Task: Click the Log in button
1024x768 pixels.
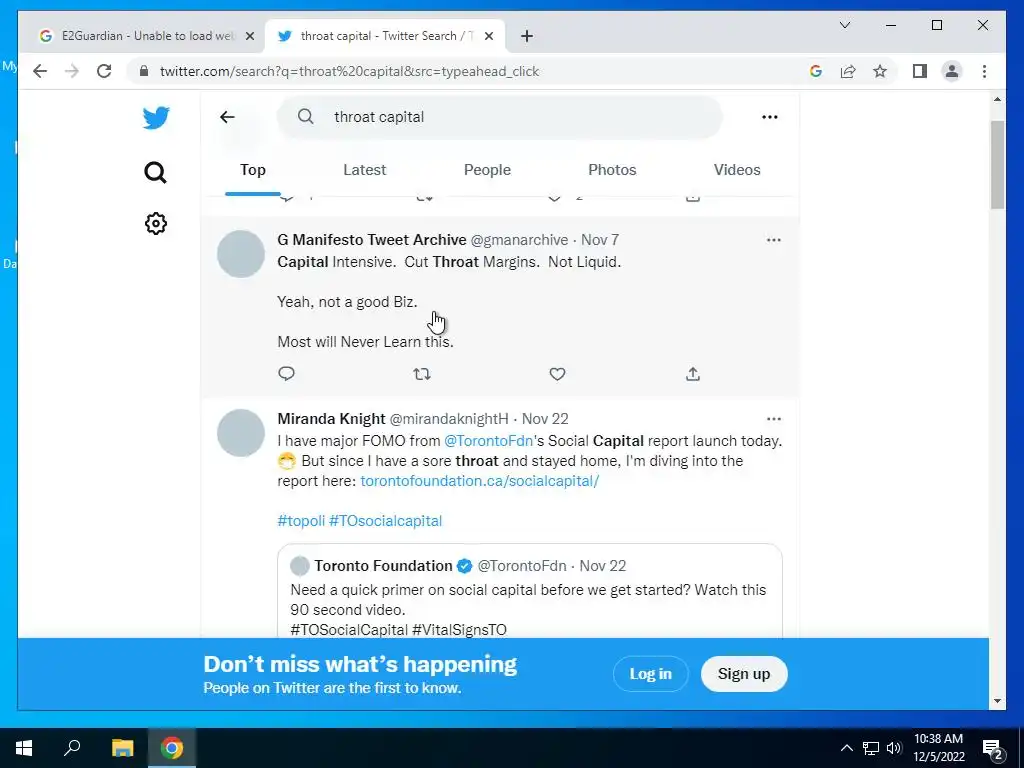Action: tap(650, 674)
